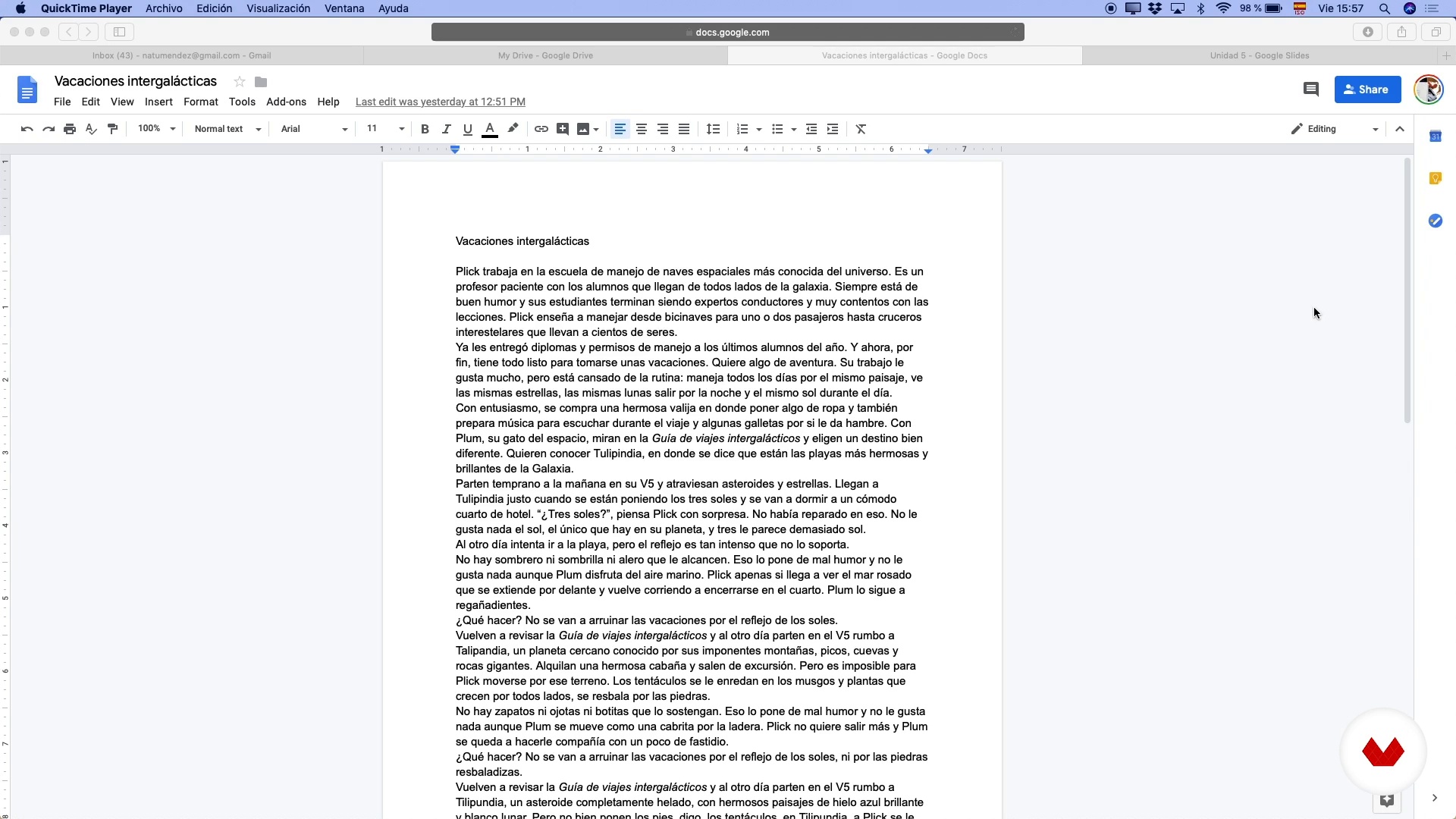Move document with folder icon
The height and width of the screenshot is (819, 1456).
pos(261,81)
